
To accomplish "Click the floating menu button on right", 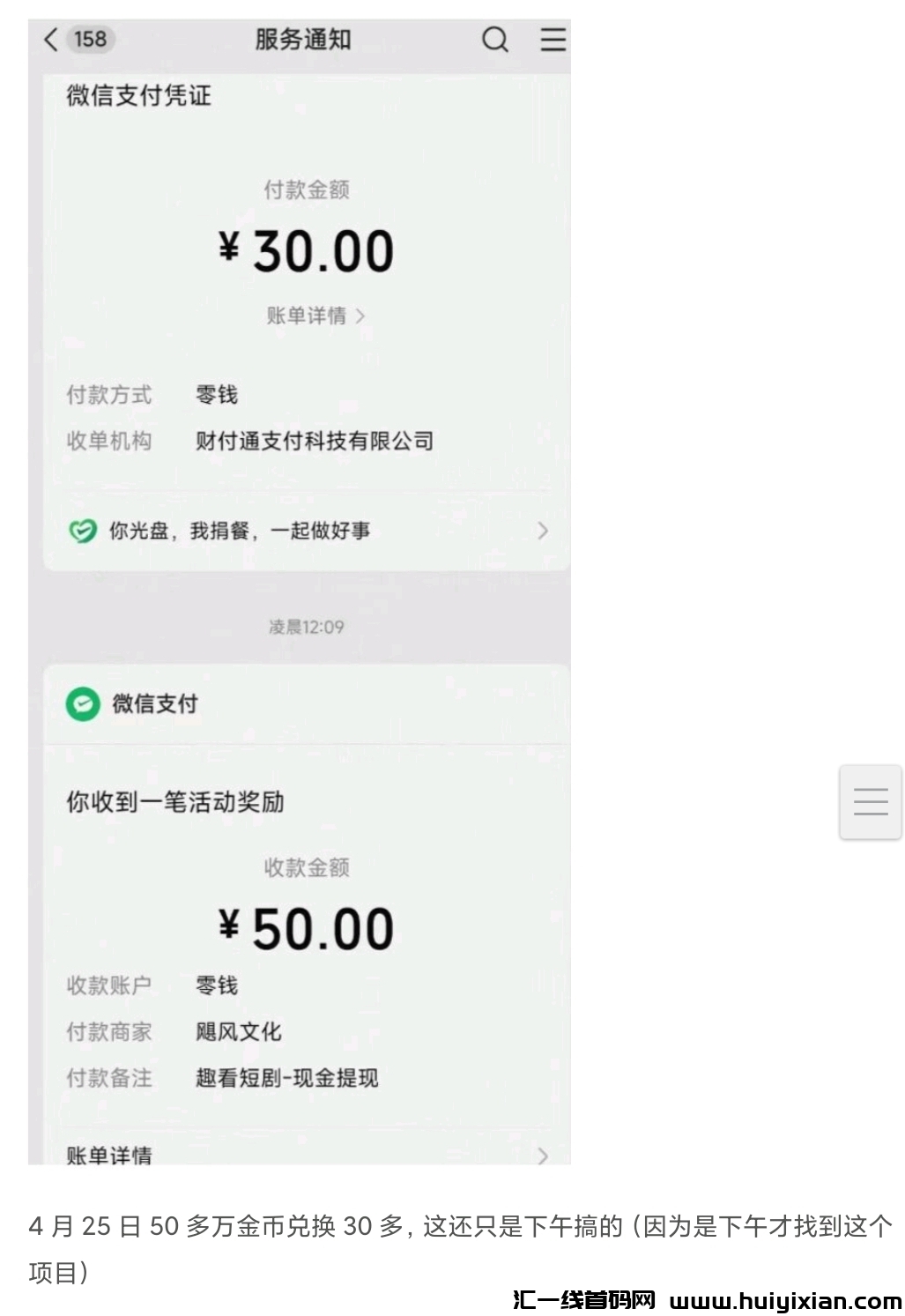I will 870,802.
